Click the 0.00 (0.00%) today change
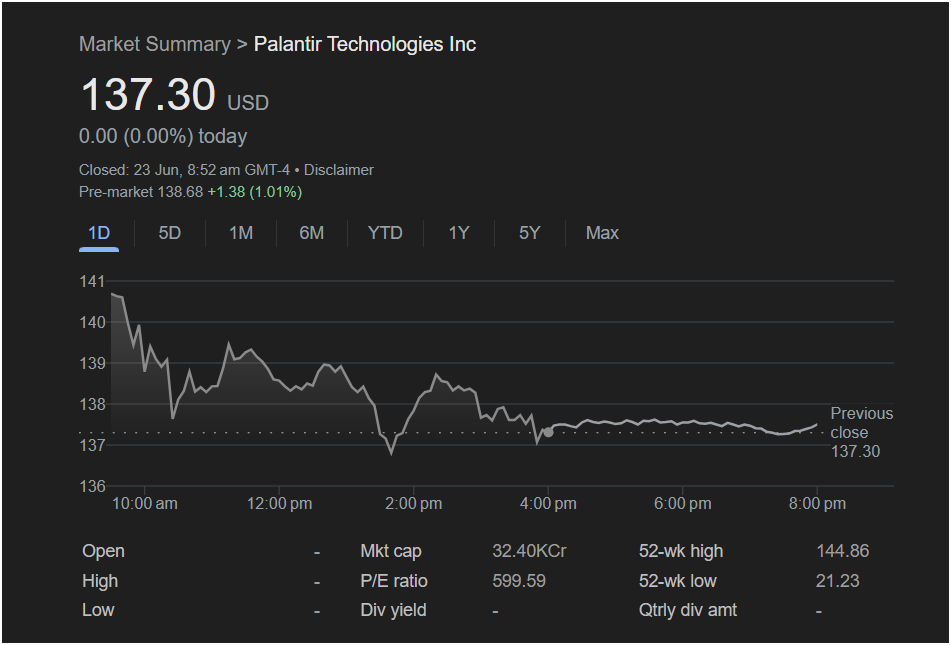This screenshot has width=951, height=645. click(x=163, y=136)
